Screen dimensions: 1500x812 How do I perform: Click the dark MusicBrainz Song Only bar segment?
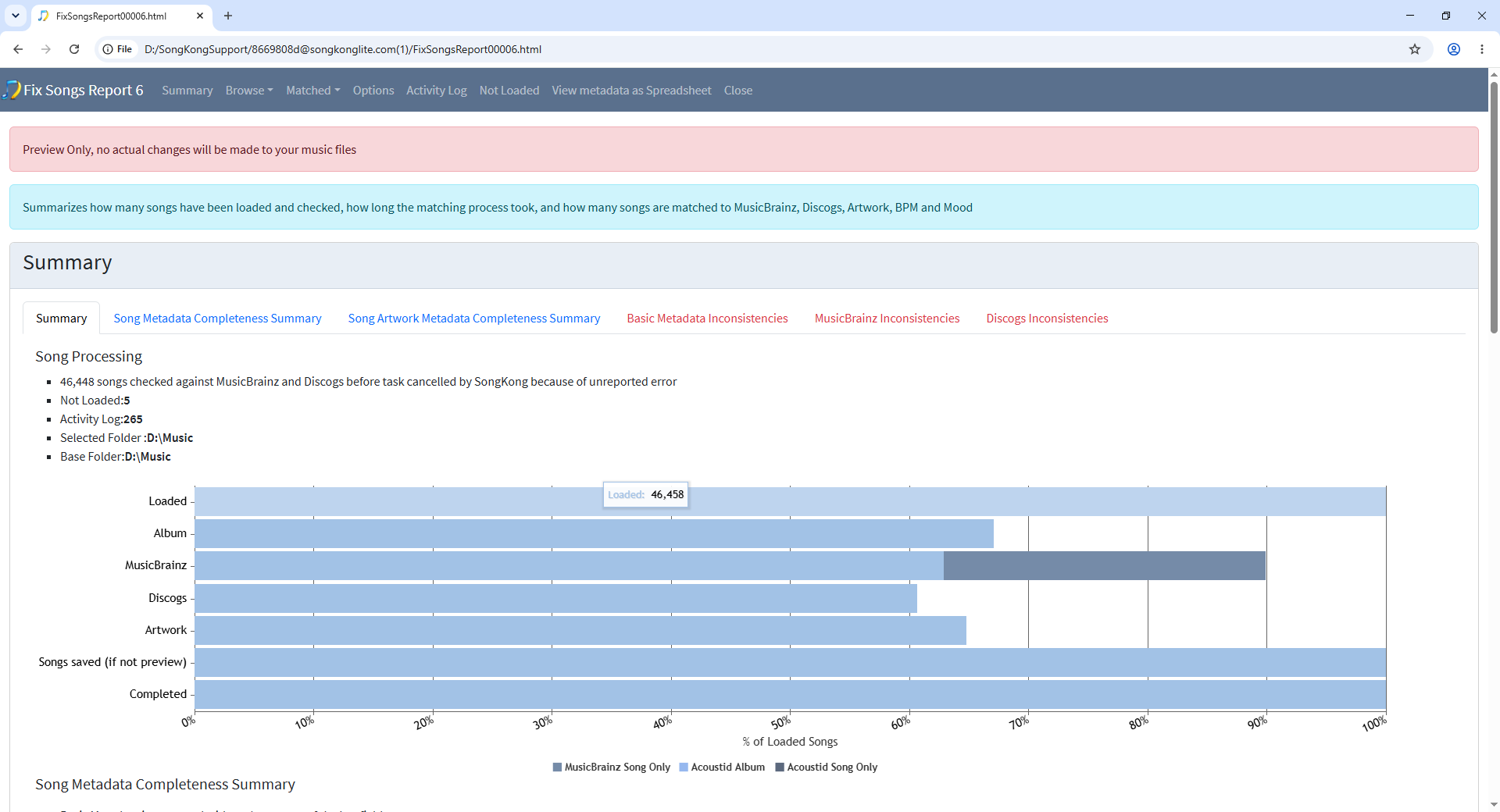(1105, 565)
